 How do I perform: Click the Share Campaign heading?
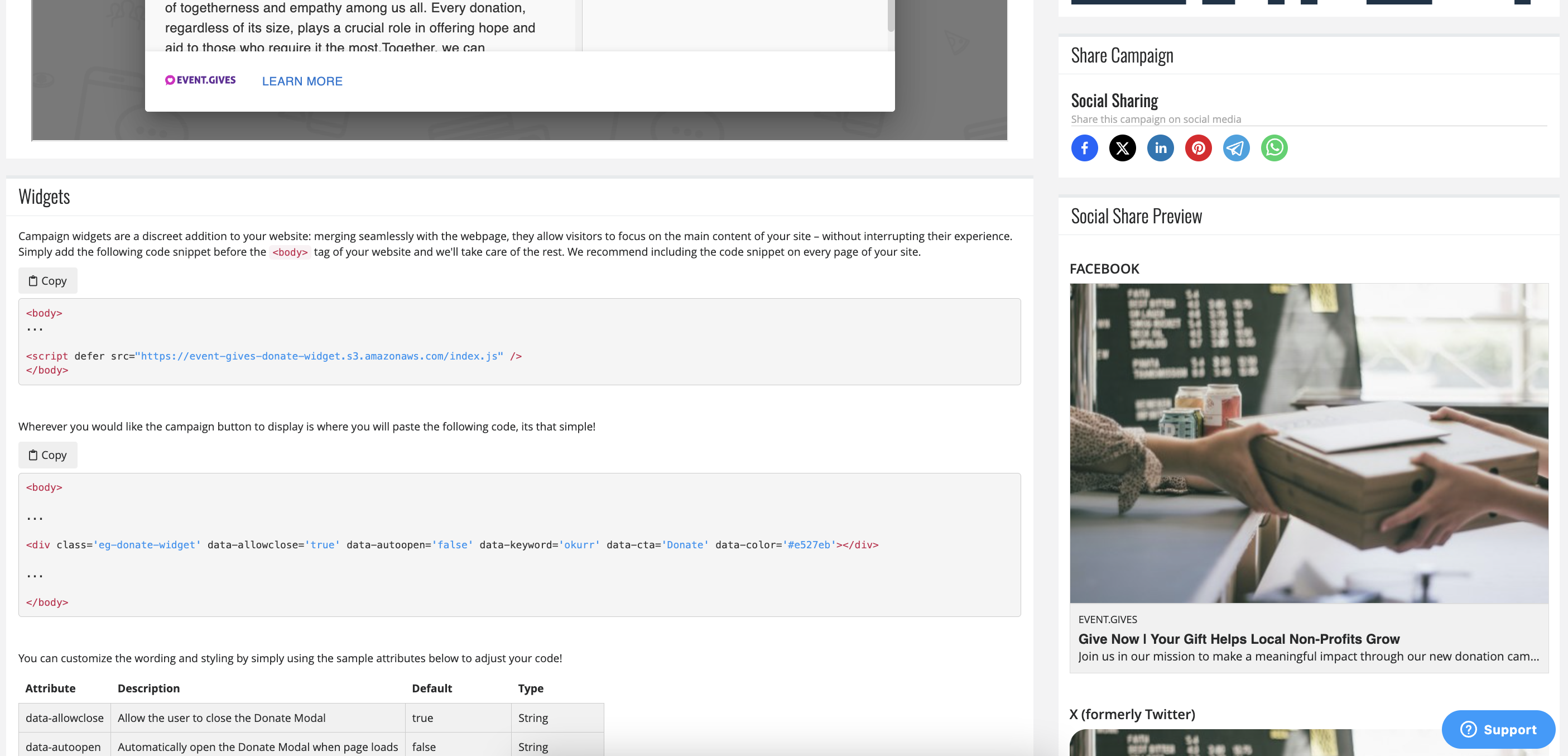coord(1122,55)
